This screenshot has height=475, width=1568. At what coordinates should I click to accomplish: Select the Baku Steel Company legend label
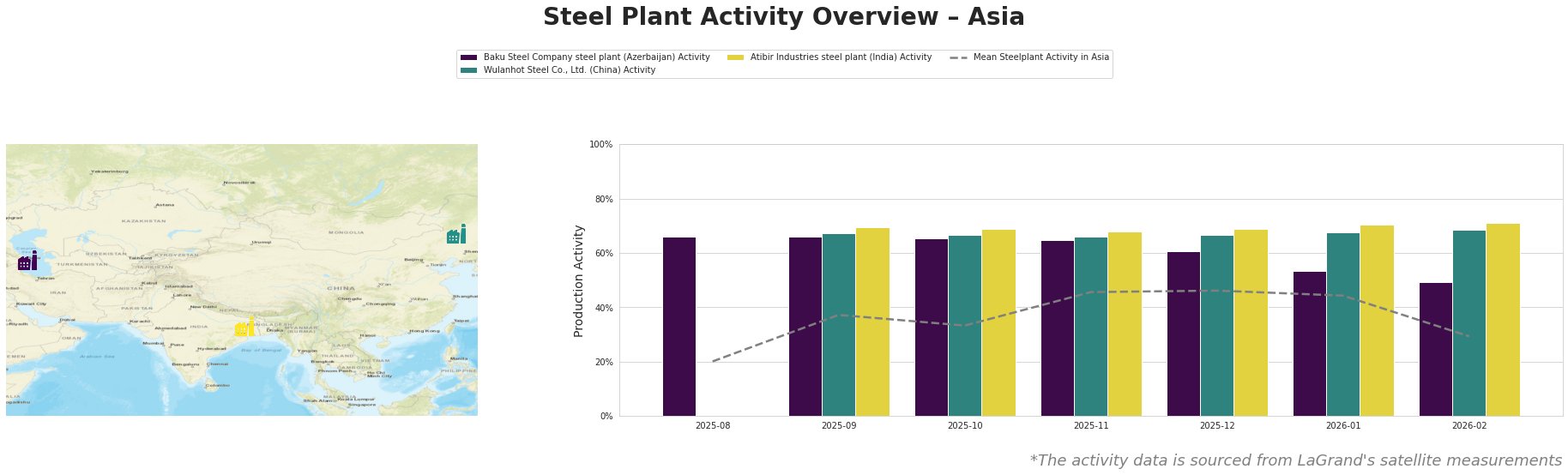click(x=596, y=57)
